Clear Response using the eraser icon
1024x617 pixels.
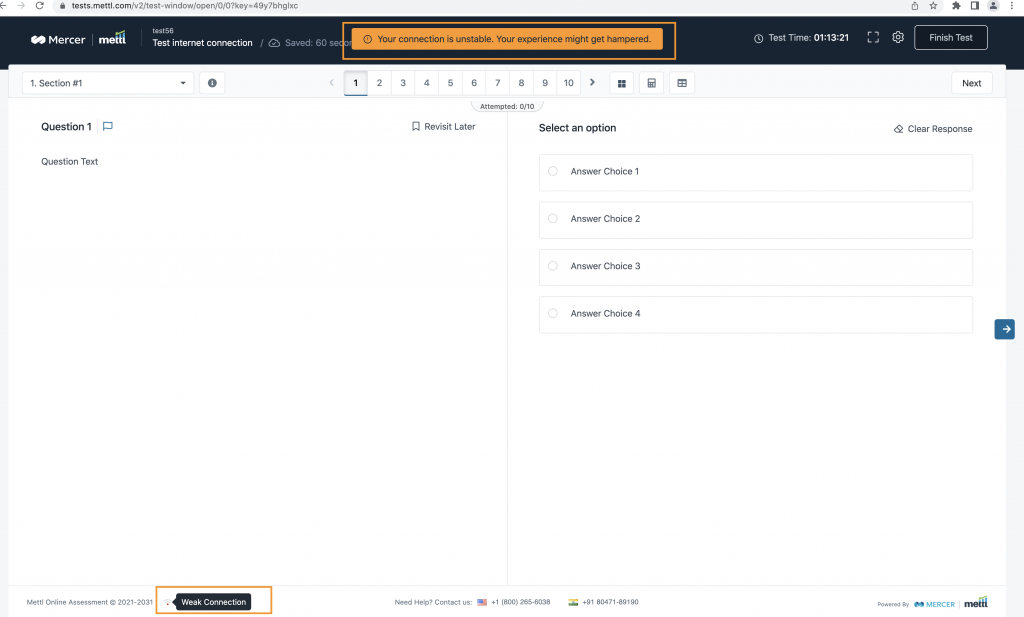tap(898, 128)
